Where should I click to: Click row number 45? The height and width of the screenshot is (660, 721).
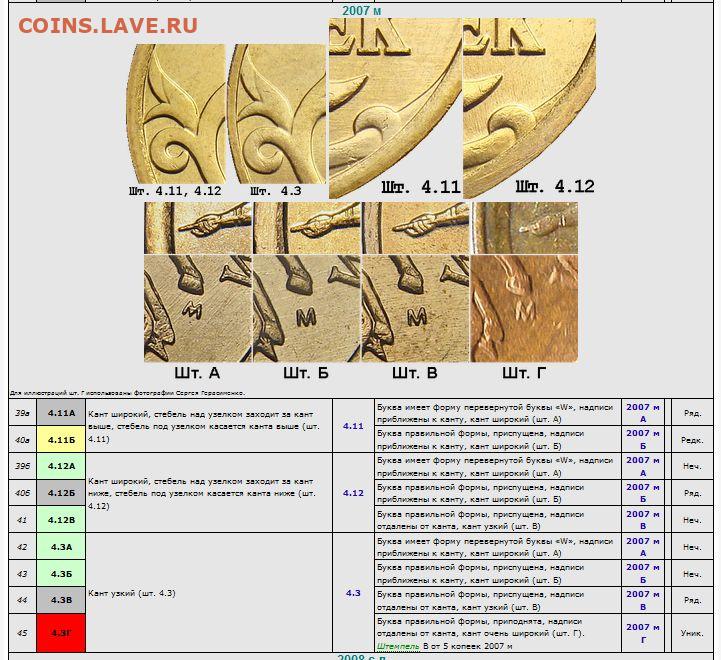[x=23, y=633]
